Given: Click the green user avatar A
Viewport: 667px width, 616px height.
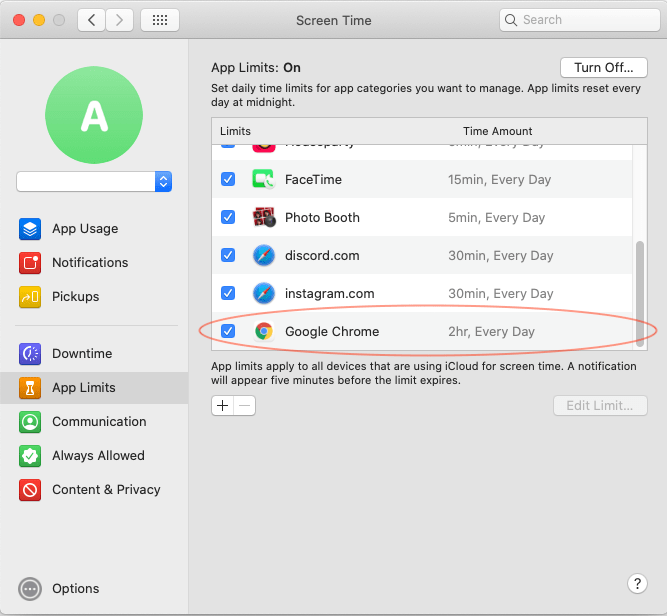Looking at the screenshot, I should coord(94,115).
